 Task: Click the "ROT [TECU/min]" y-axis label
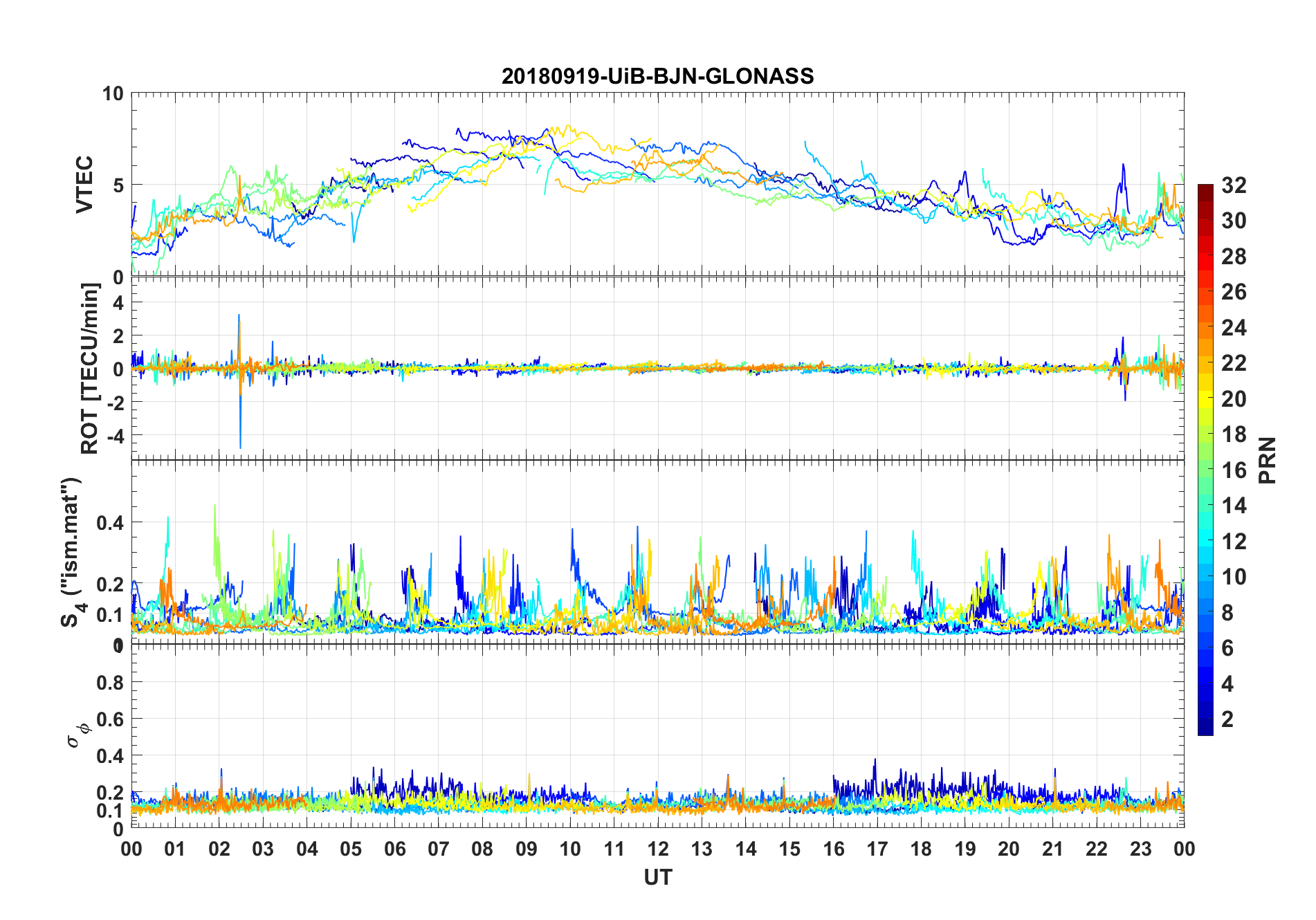tap(90, 368)
